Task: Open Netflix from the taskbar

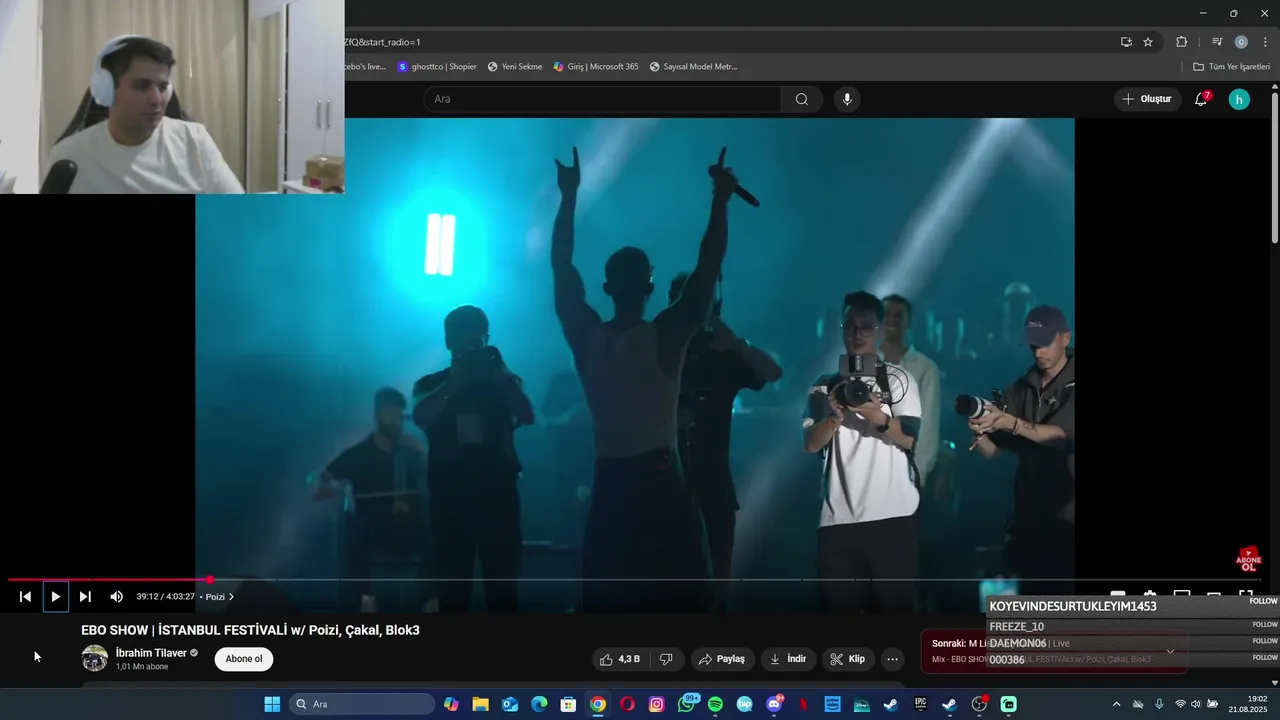Action: (803, 704)
